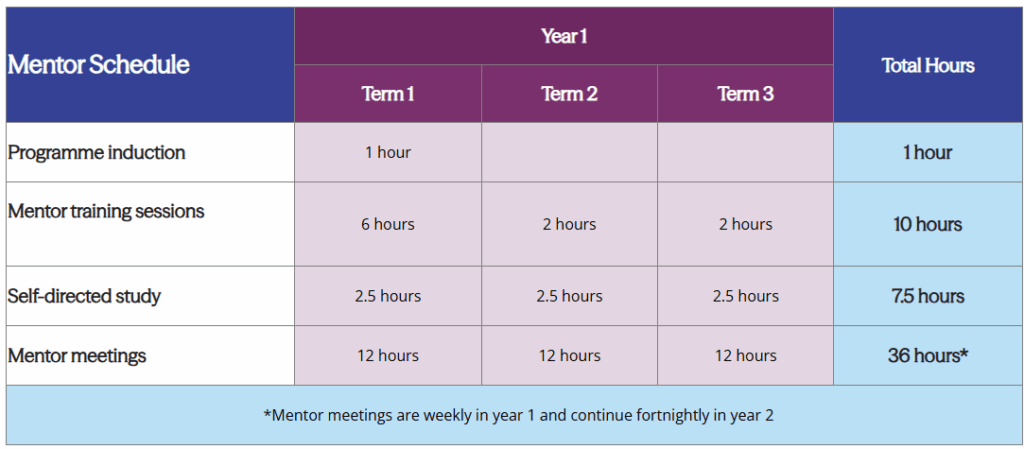This screenshot has height=449, width=1024.
Task: Select the 6 hours cell in Term 1
Action: [388, 224]
